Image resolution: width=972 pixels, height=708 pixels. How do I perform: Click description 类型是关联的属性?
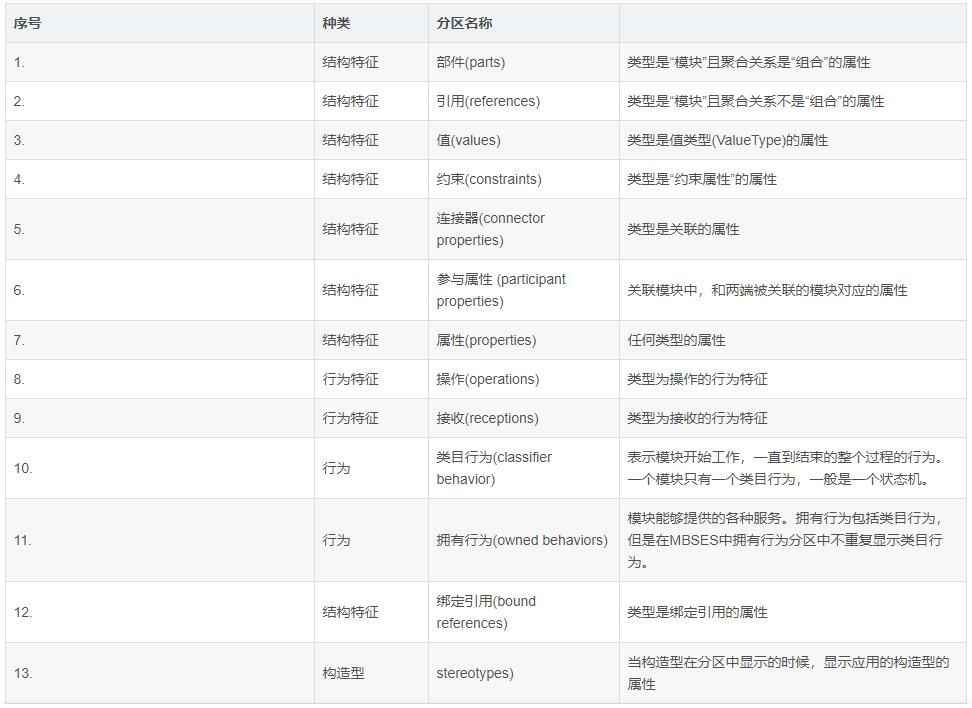(793, 229)
